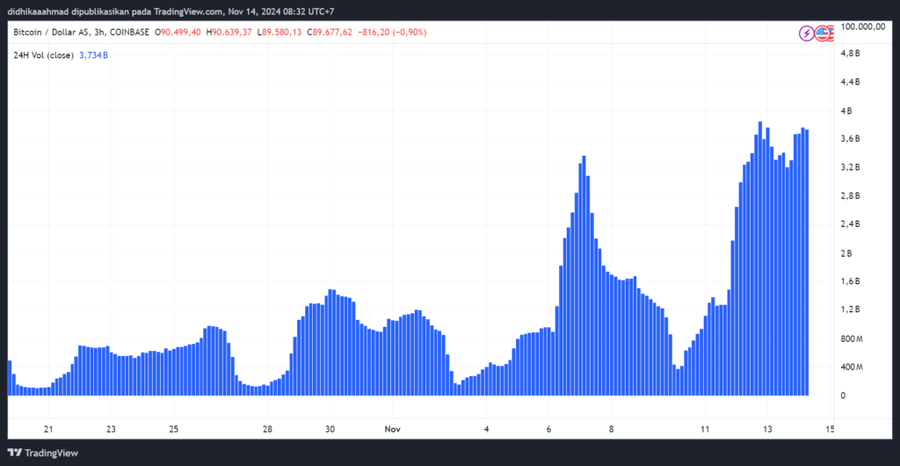Click the 800M level on volume axis
Screen dimensions: 900x466
(x=850, y=339)
